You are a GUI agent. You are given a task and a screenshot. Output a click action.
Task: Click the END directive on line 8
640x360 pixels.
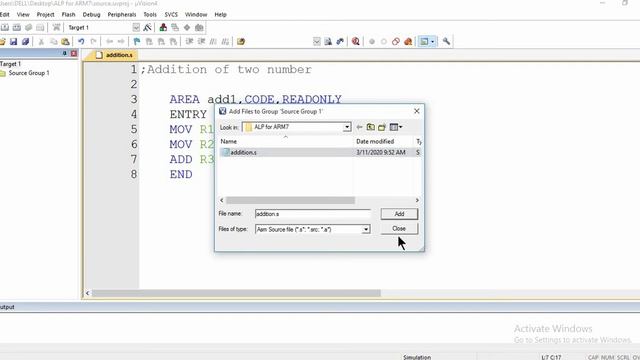coord(181,174)
